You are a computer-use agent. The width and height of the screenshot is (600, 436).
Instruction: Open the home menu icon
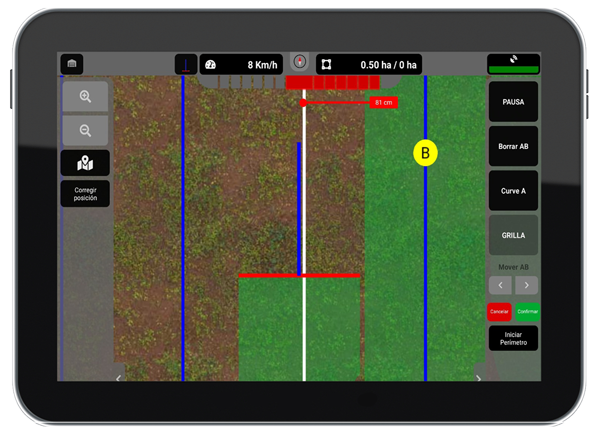(x=72, y=64)
